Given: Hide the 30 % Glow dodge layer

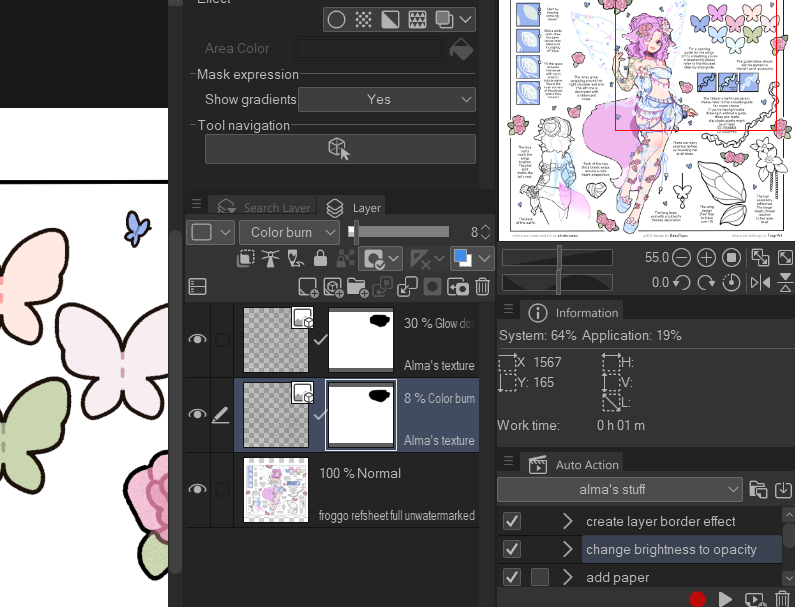Looking at the screenshot, I should coord(197,339).
